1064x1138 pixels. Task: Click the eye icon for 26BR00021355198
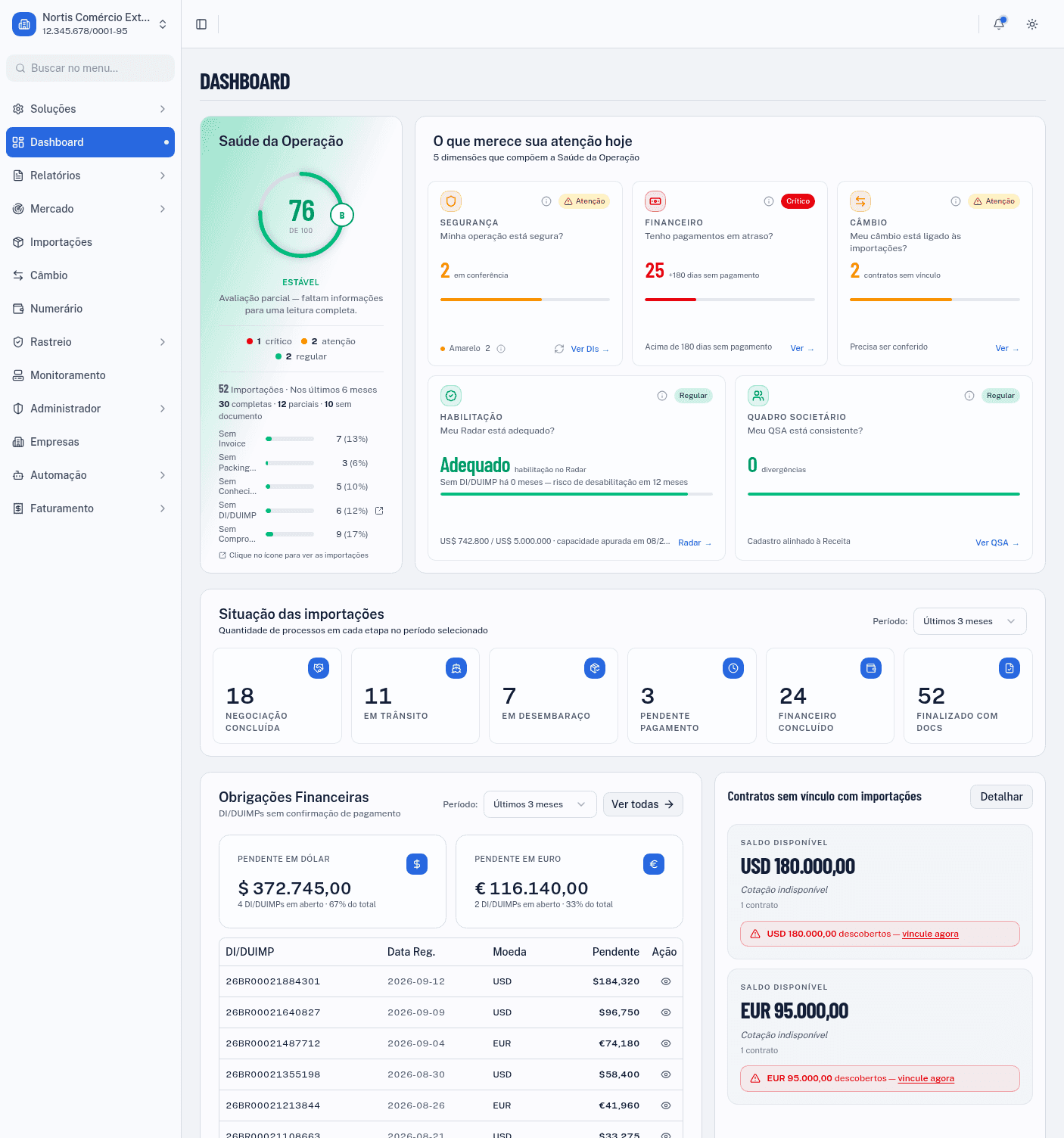pos(666,1074)
